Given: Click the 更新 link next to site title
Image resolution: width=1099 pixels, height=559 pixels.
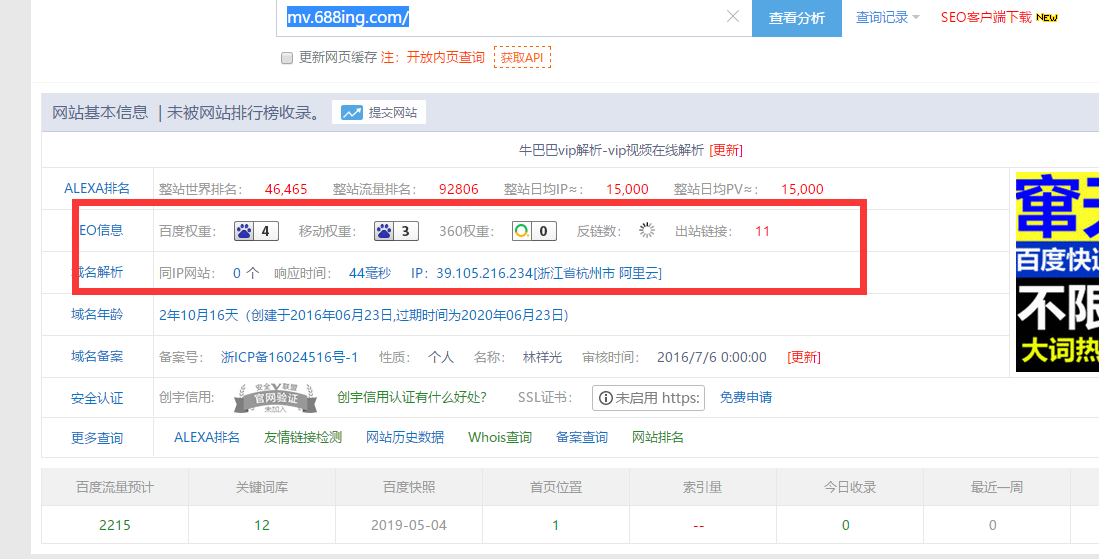Looking at the screenshot, I should (x=726, y=150).
